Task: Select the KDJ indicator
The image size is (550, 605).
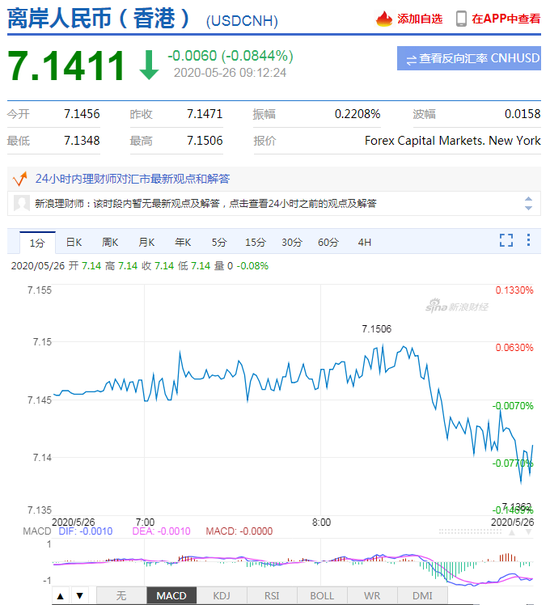Action: [222, 596]
